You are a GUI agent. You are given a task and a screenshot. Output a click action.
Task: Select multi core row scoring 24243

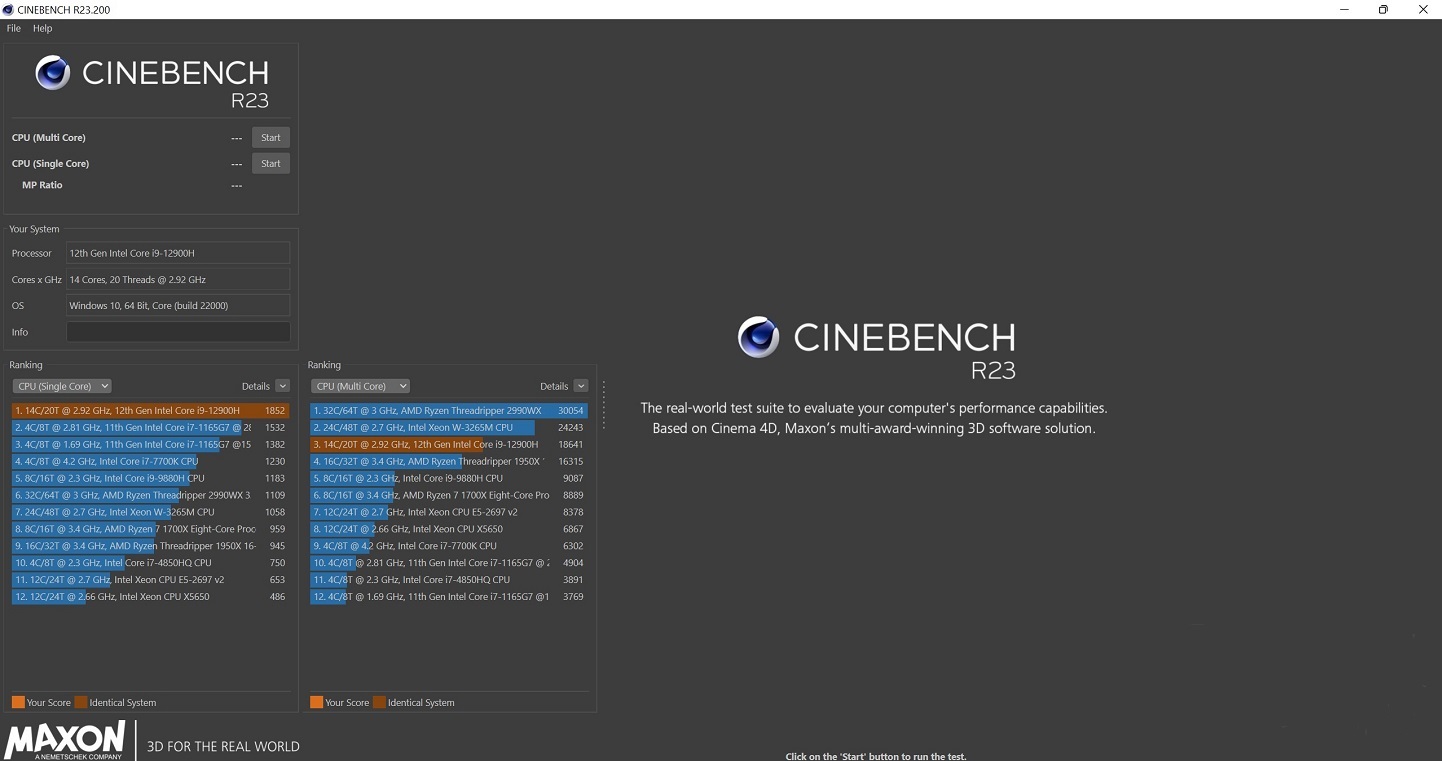click(449, 428)
